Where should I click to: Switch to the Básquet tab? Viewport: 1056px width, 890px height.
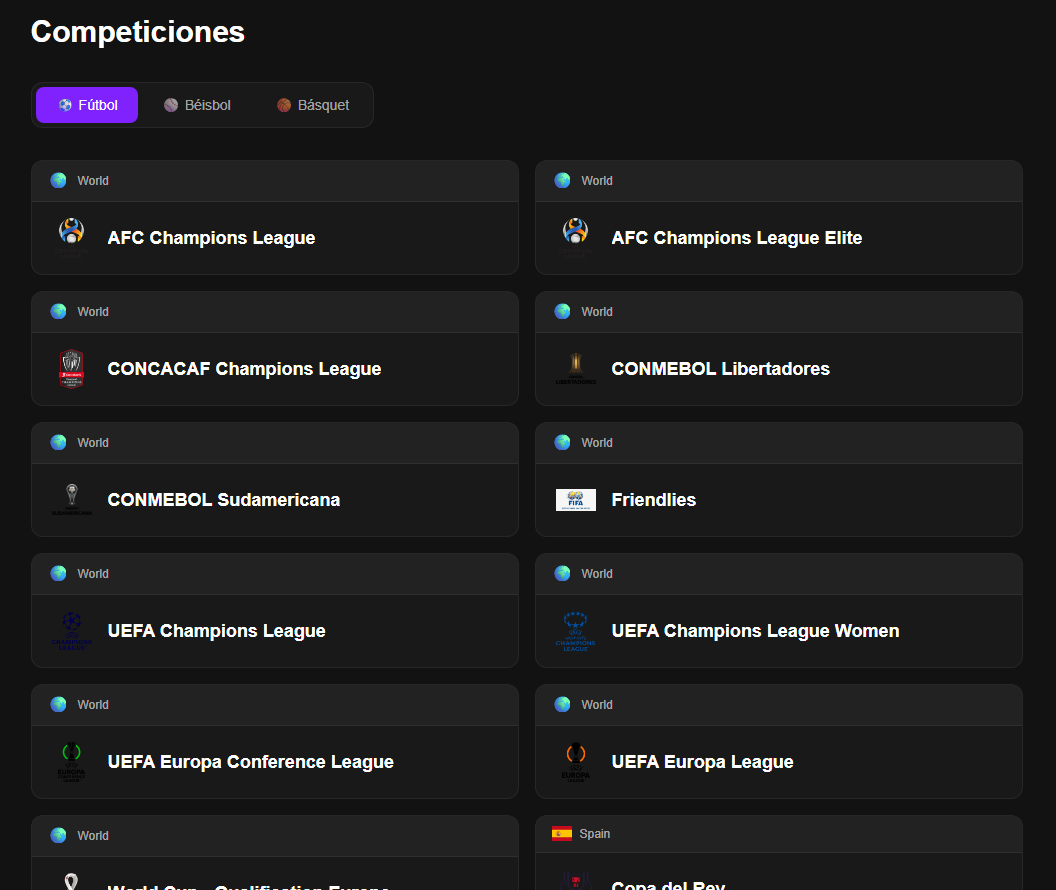[313, 105]
